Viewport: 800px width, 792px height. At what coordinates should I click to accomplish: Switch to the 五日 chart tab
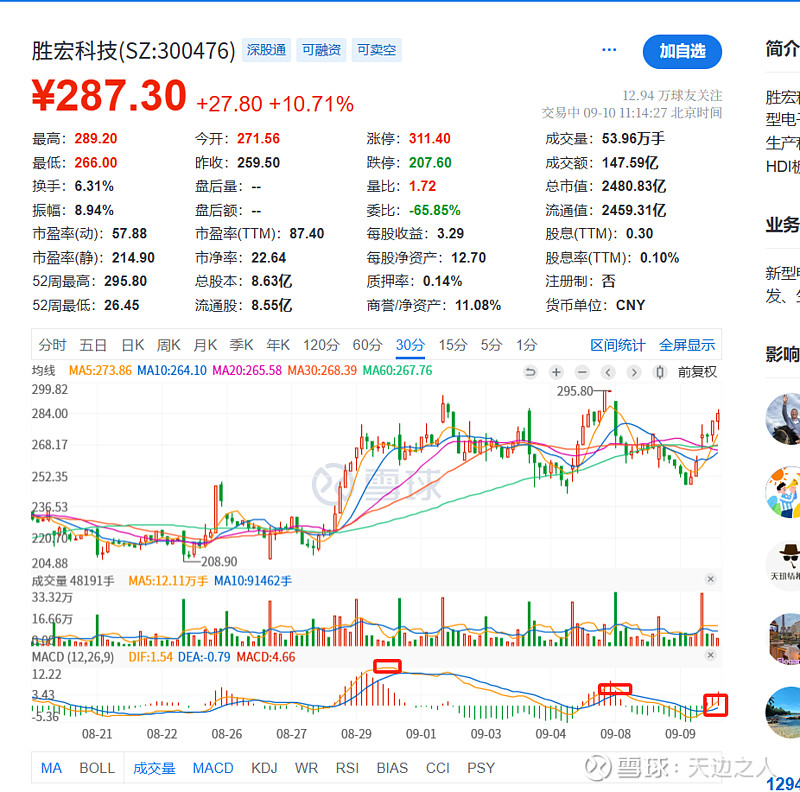(x=93, y=345)
